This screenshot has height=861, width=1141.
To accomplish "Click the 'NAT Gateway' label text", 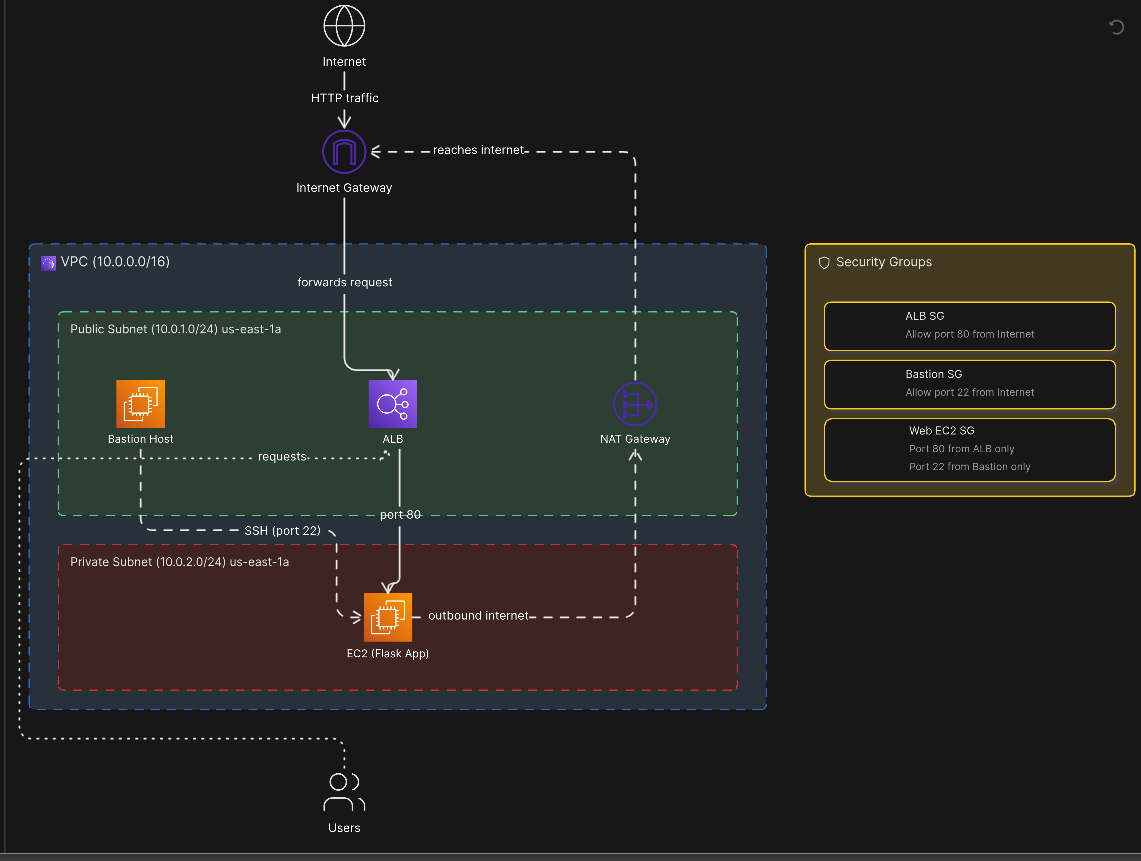I will 635,439.
